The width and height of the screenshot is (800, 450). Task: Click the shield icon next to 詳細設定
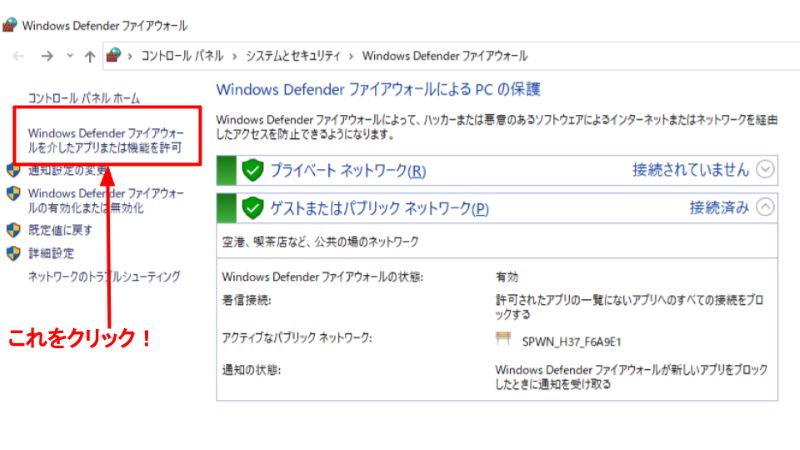click(x=14, y=253)
